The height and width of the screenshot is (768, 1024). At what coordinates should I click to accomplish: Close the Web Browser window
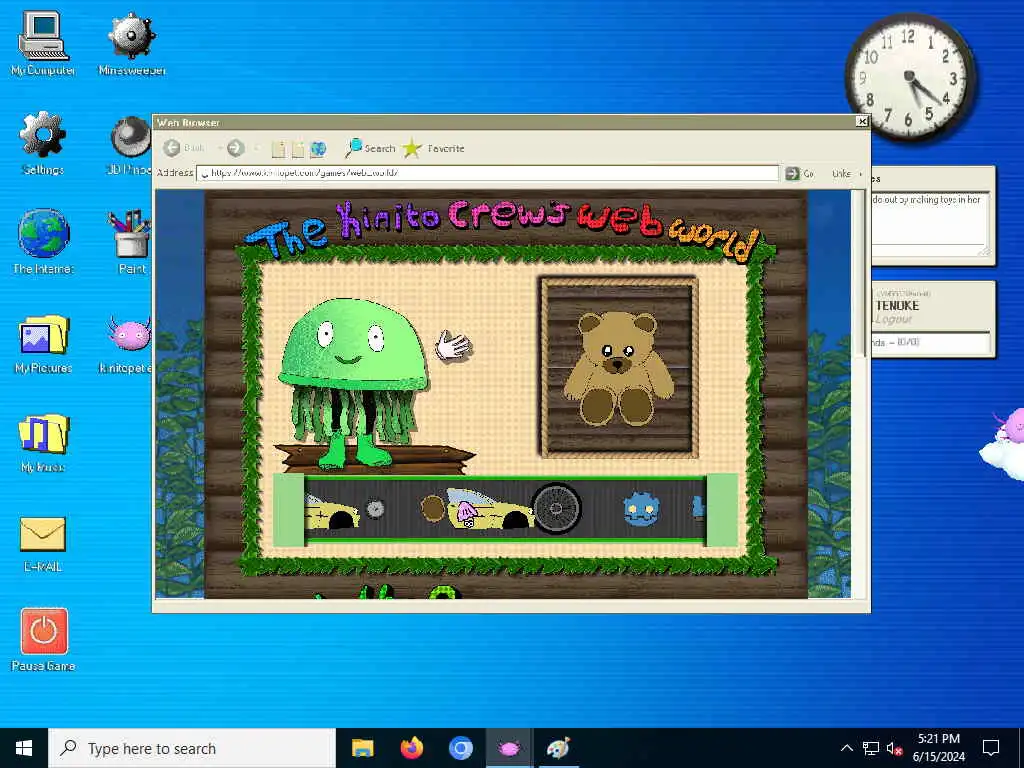[862, 121]
